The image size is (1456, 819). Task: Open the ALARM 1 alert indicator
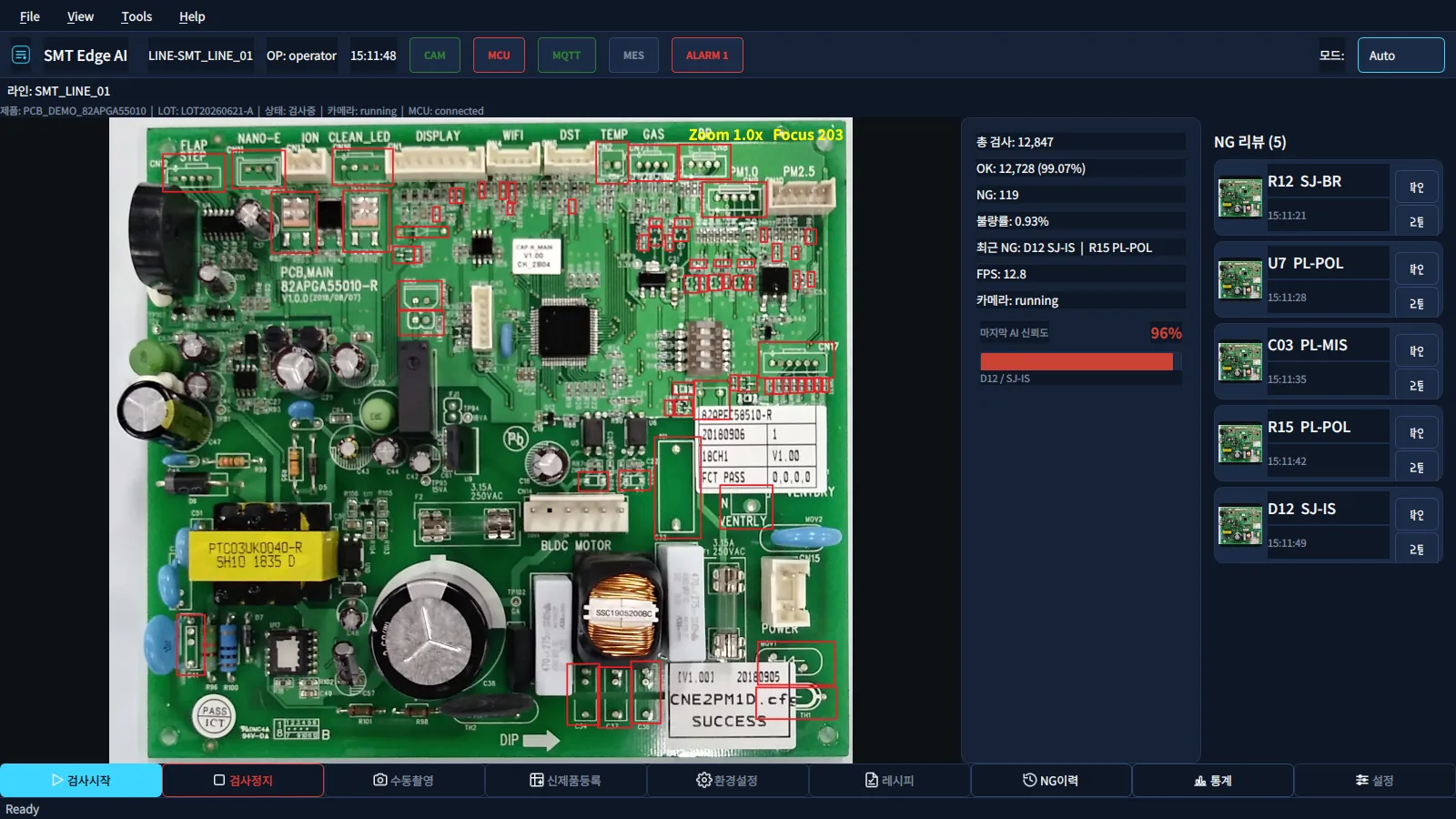(707, 55)
